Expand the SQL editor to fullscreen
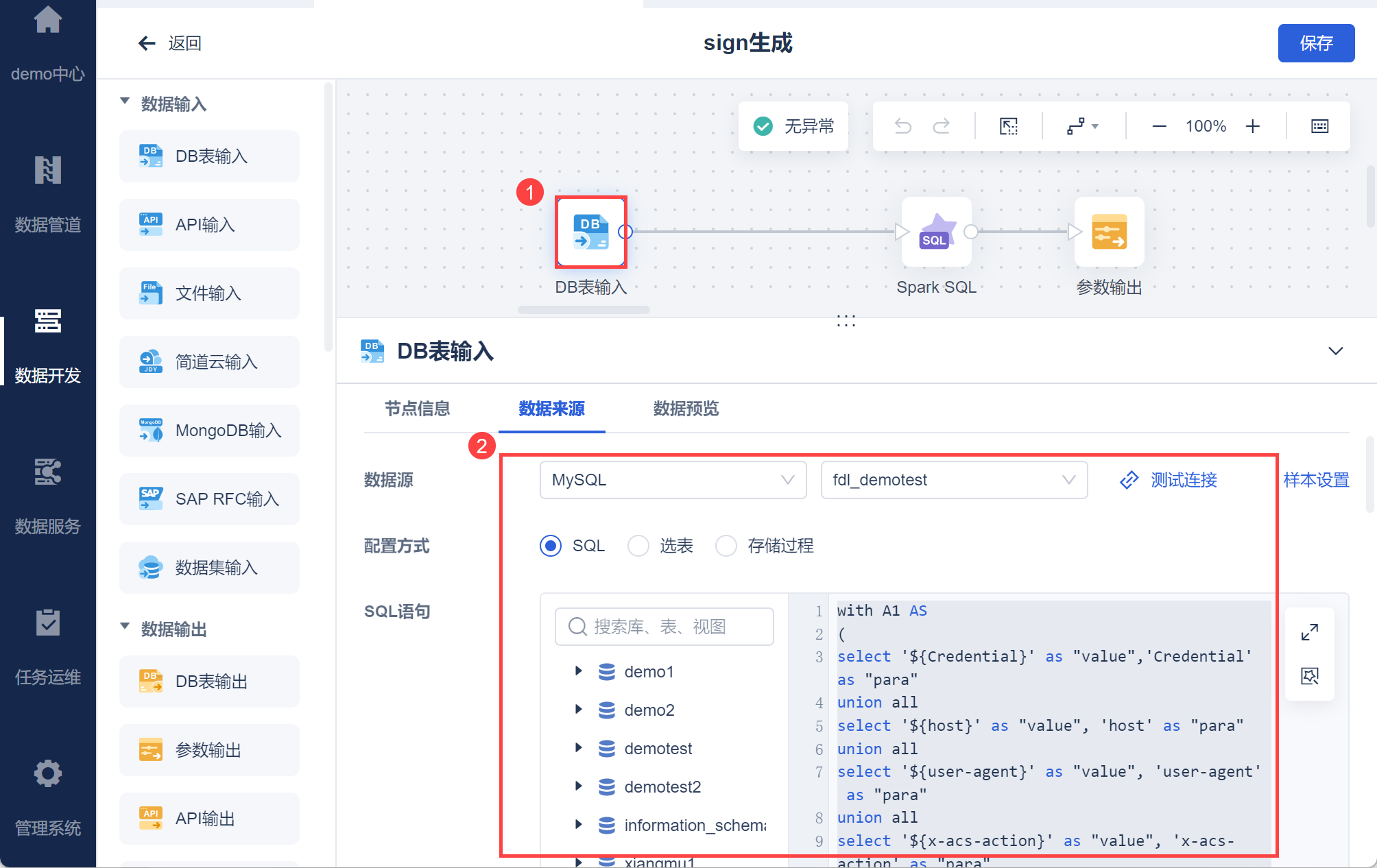This screenshot has height=868, width=1377. point(1309,632)
